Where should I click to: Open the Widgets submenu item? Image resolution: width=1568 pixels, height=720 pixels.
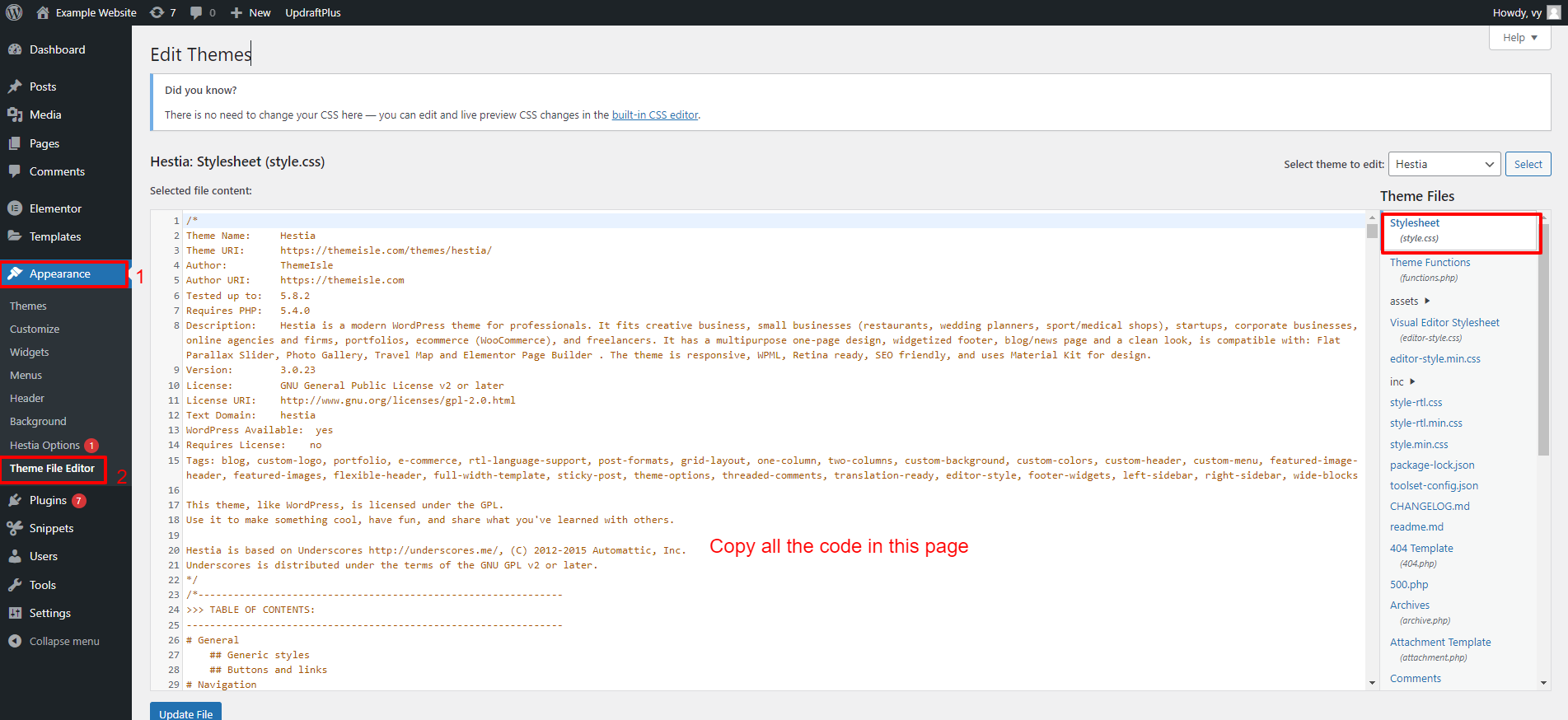pyautogui.click(x=30, y=352)
